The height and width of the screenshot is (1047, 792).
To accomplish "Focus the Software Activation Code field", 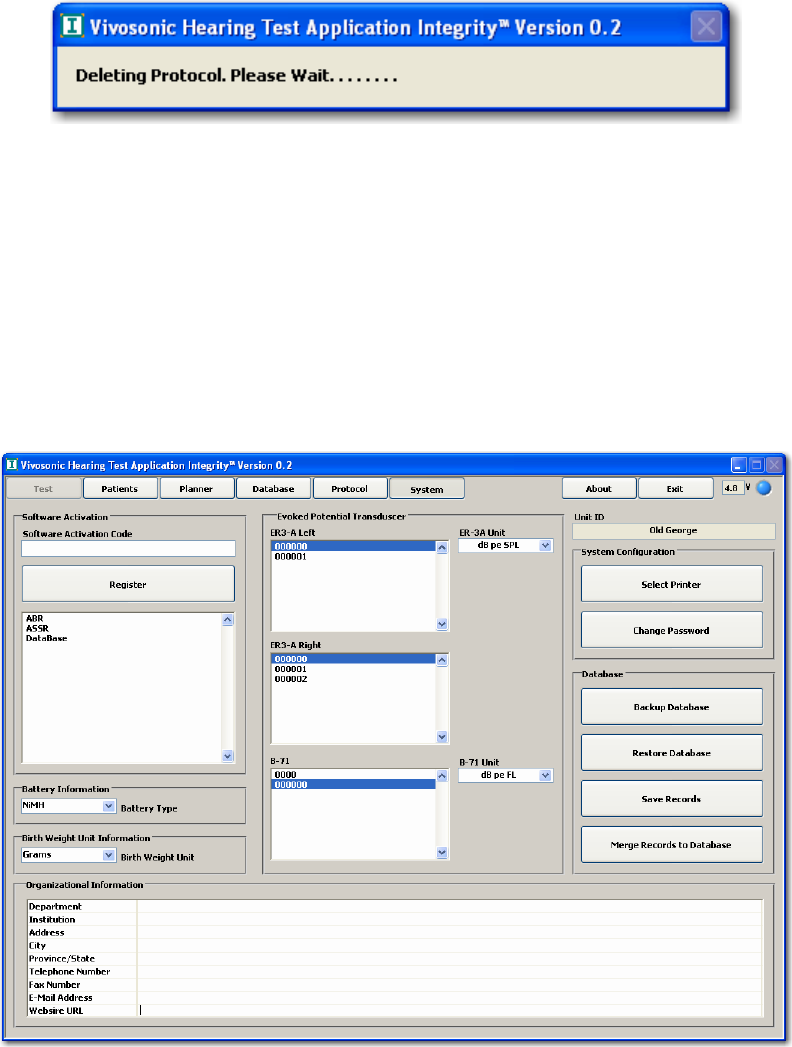I will (x=128, y=548).
